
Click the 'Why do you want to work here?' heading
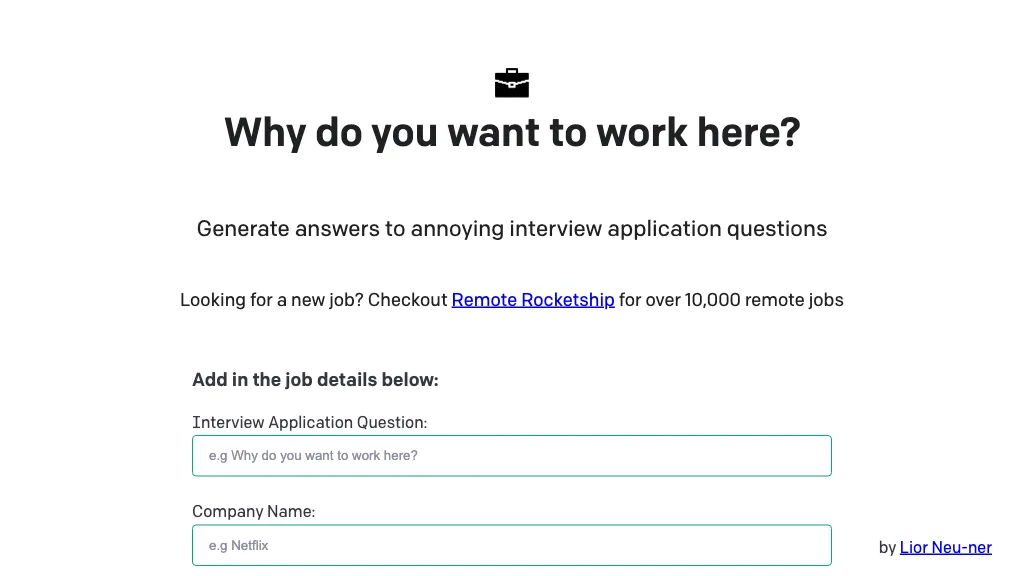pyautogui.click(x=511, y=132)
